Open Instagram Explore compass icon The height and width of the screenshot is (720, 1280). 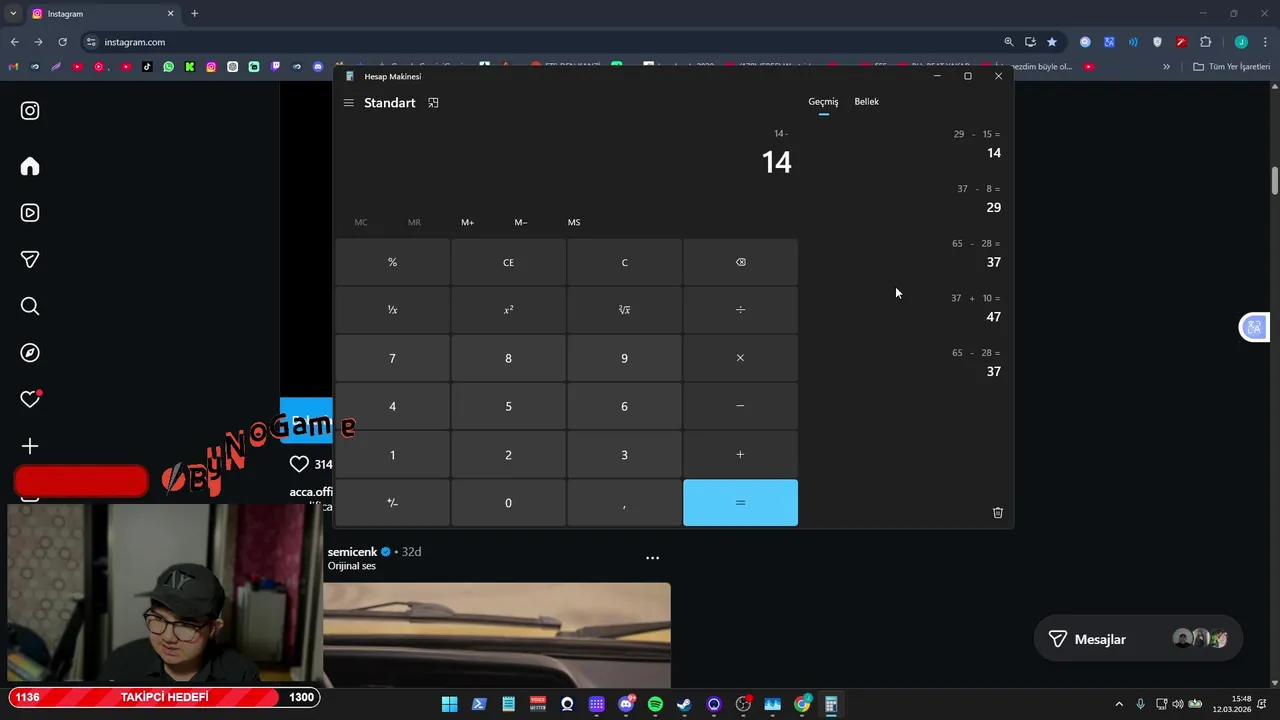30,353
